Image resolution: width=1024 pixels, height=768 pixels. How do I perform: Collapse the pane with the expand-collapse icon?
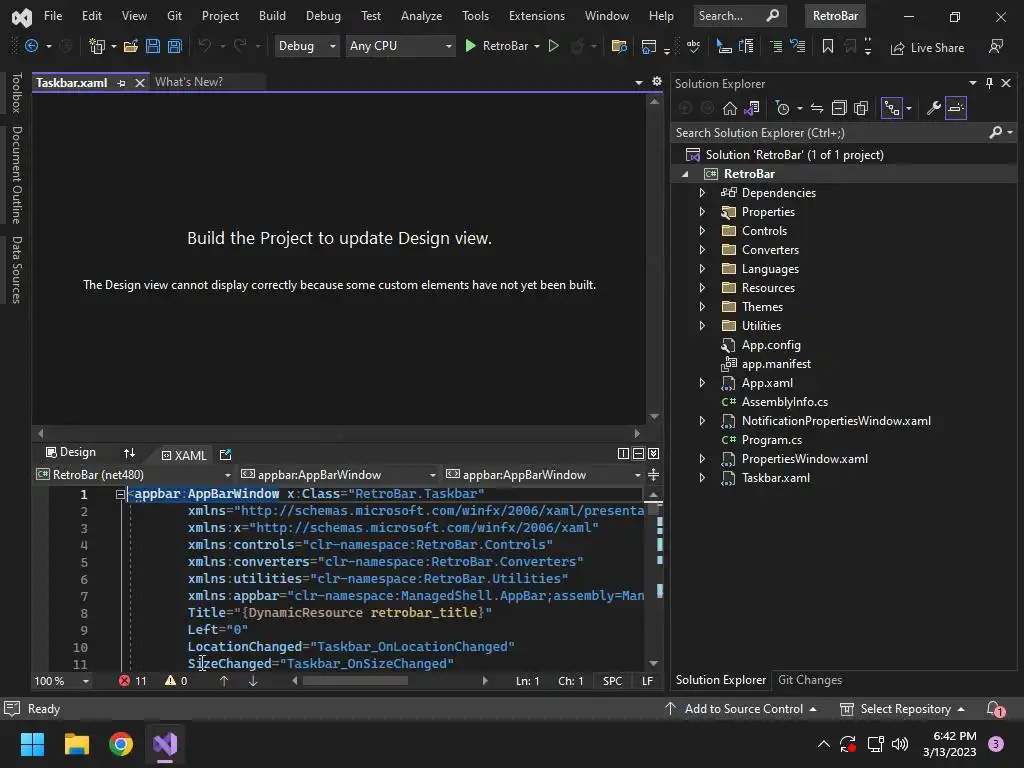pos(654,454)
